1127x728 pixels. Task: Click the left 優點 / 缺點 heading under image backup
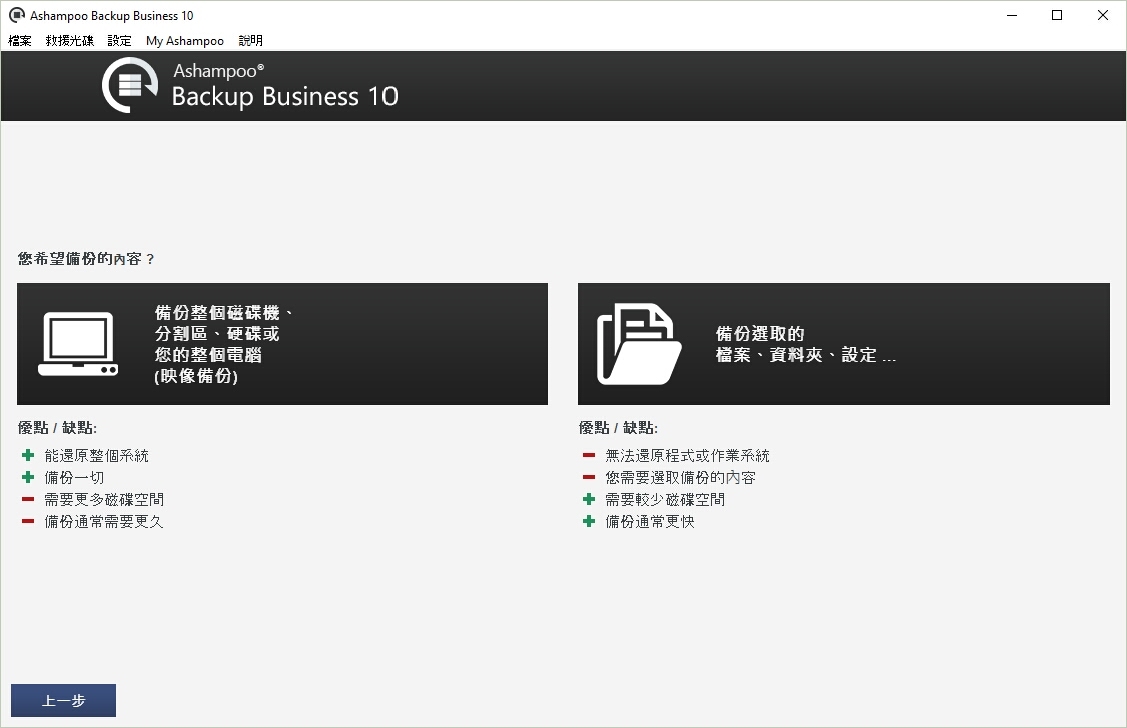coord(57,428)
